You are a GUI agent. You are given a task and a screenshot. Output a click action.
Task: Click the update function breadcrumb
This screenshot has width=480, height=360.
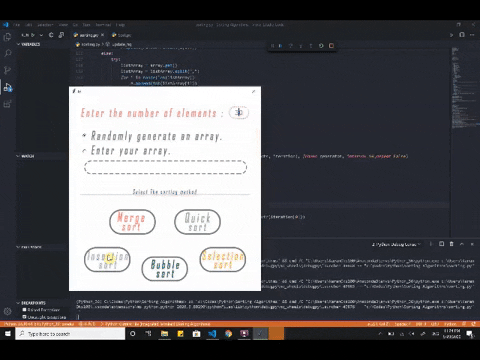pyautogui.click(x=122, y=44)
